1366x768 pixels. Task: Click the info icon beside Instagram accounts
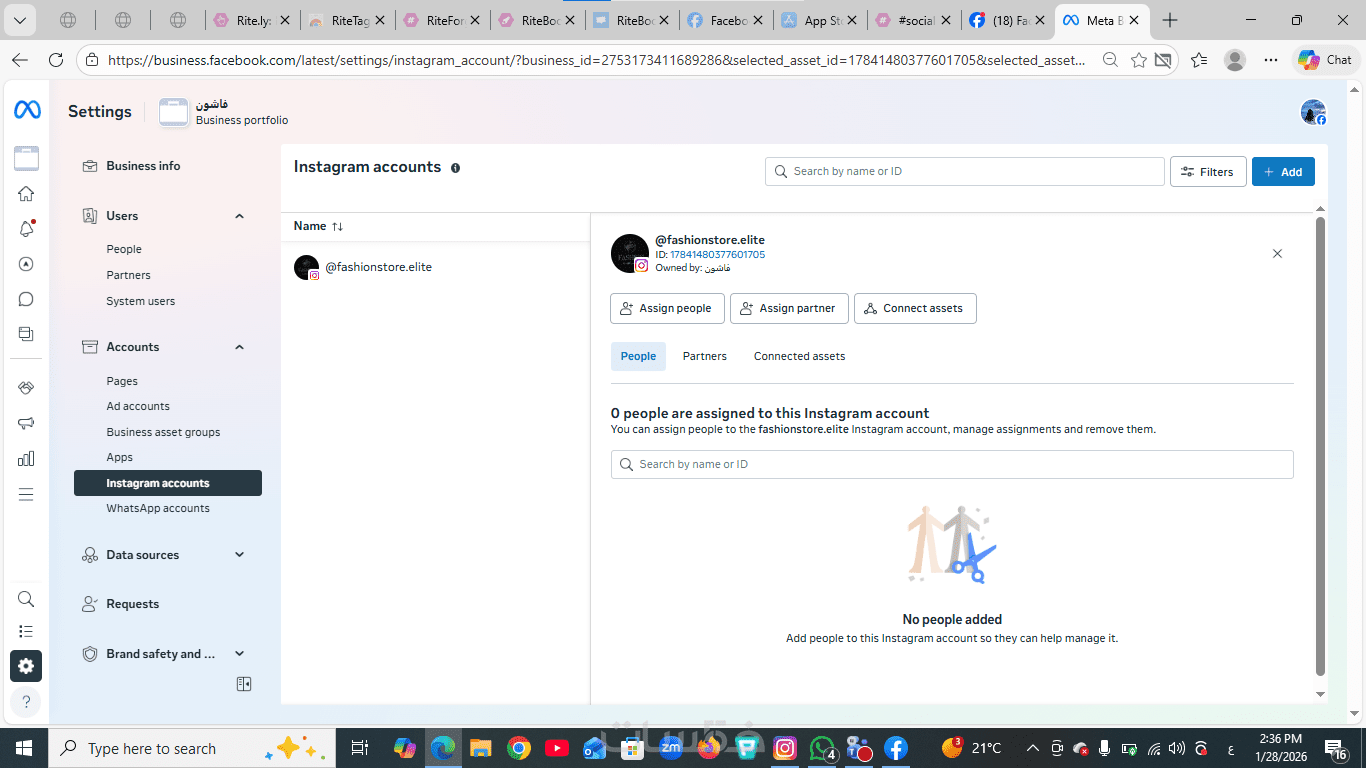pyautogui.click(x=455, y=168)
